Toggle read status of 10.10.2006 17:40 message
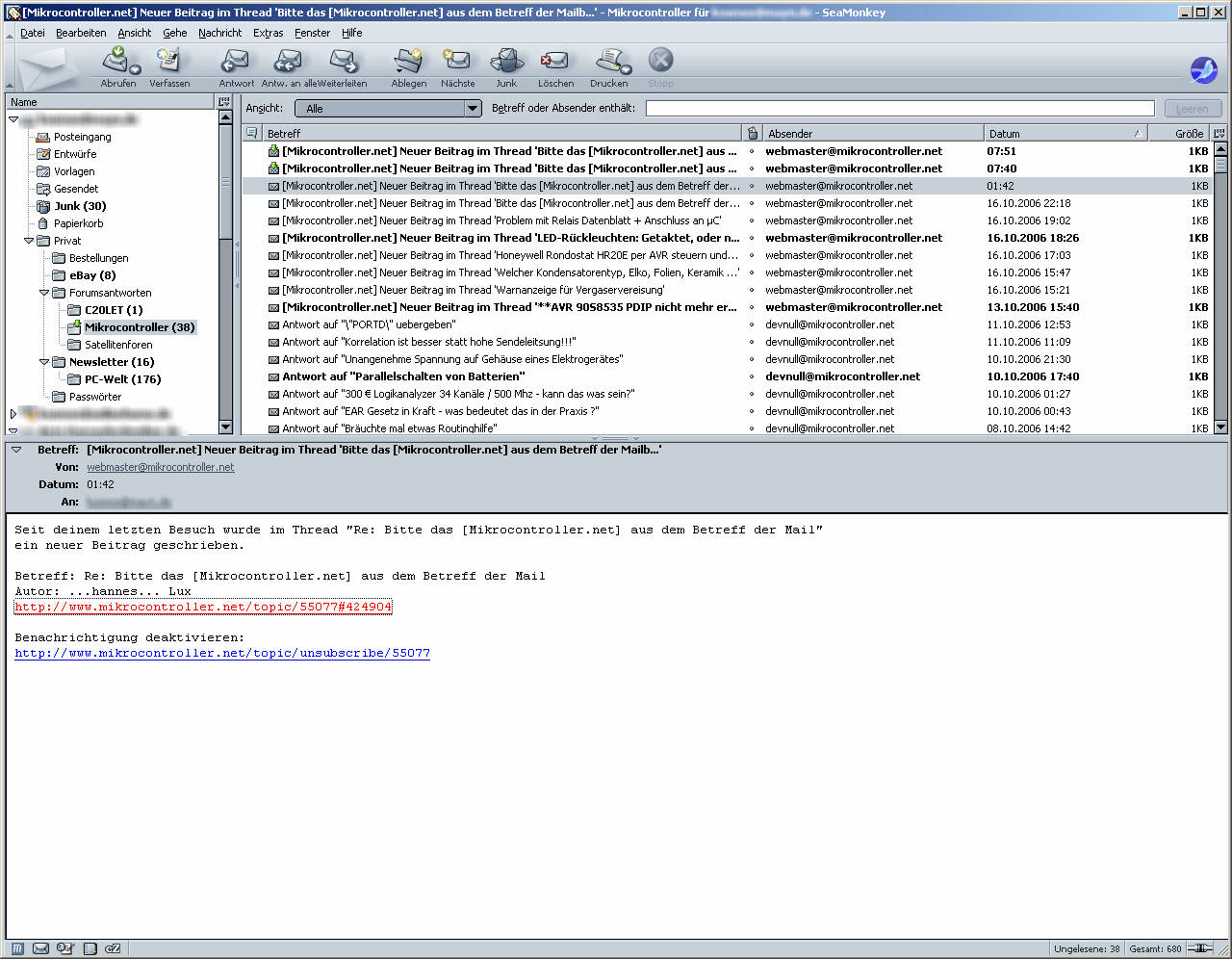This screenshot has width=1232, height=959. tap(752, 376)
